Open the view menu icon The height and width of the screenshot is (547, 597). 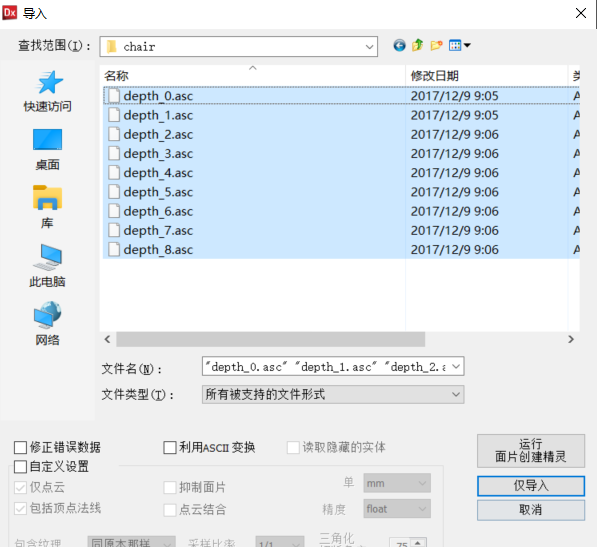460,46
